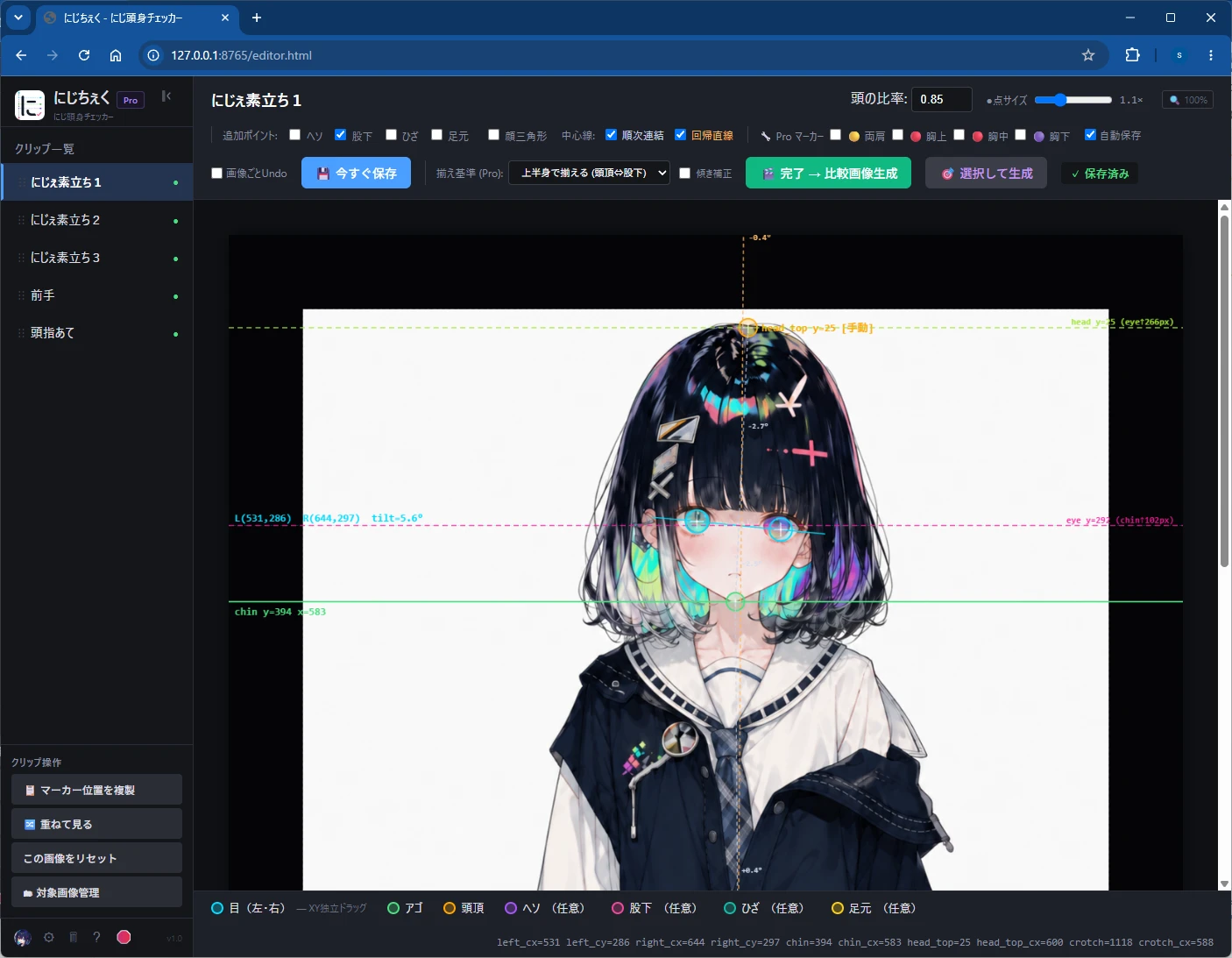The image size is (1232, 958).
Task: Open the browser tab search dropdown
Action: (18, 18)
